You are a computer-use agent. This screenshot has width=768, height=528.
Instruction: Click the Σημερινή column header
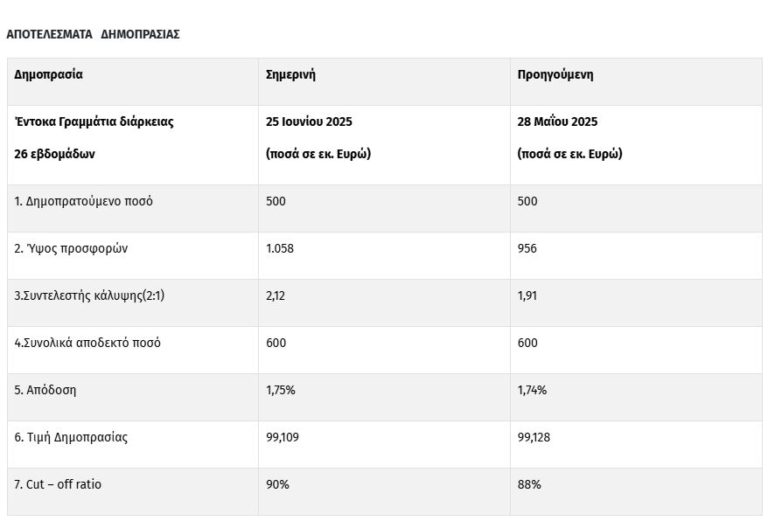291,74
